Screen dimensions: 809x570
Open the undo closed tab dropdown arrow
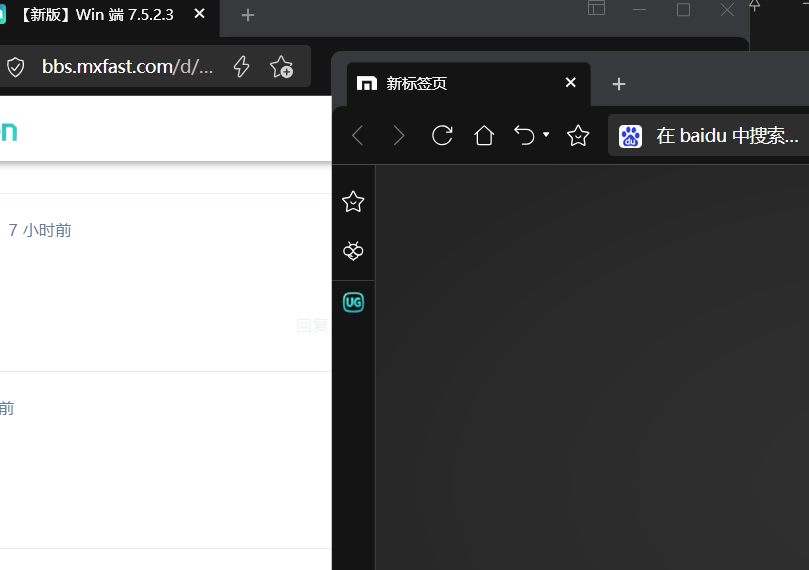click(x=546, y=135)
